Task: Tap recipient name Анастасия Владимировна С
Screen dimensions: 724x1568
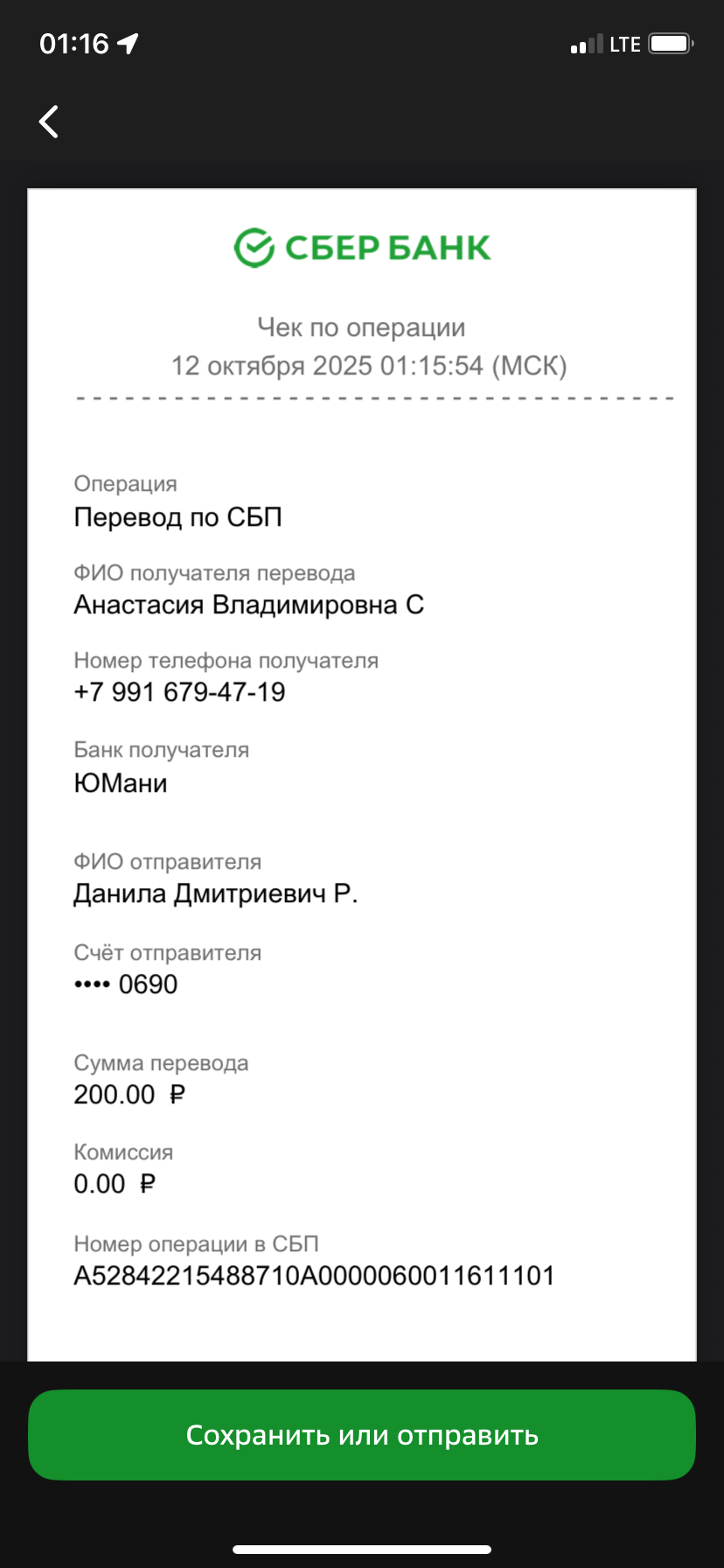Action: click(x=248, y=605)
